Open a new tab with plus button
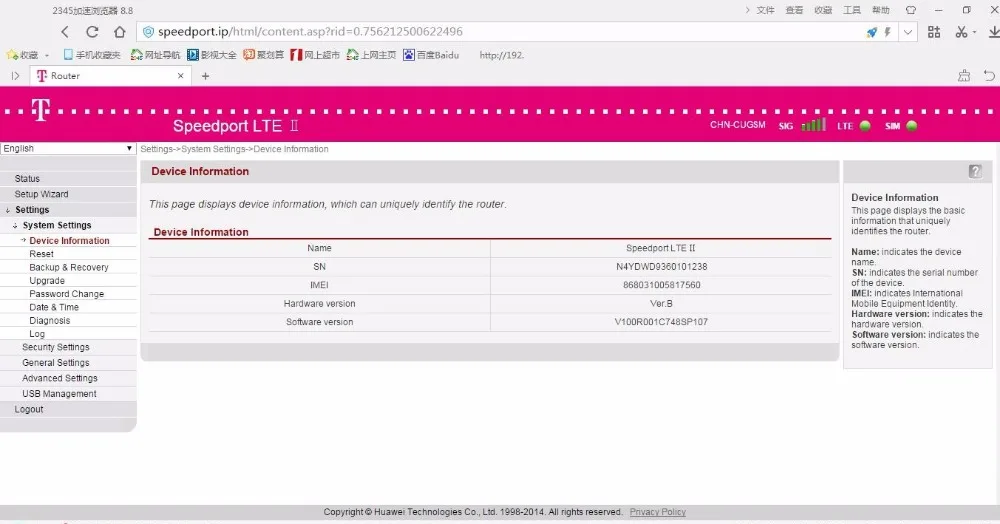 click(205, 76)
